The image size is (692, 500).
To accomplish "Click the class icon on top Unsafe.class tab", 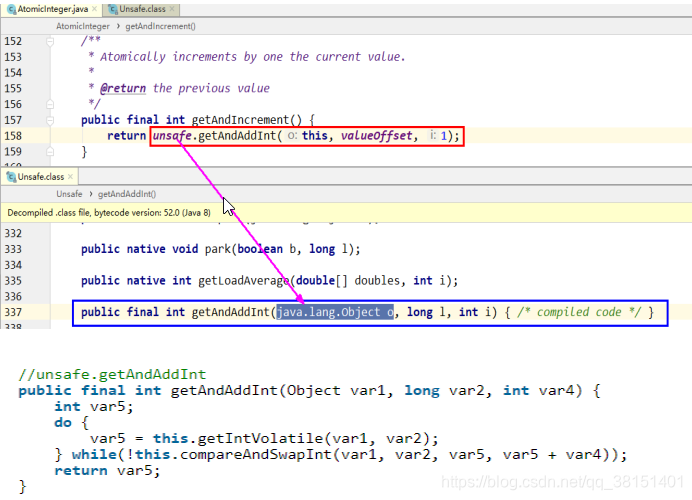I will tap(113, 9).
